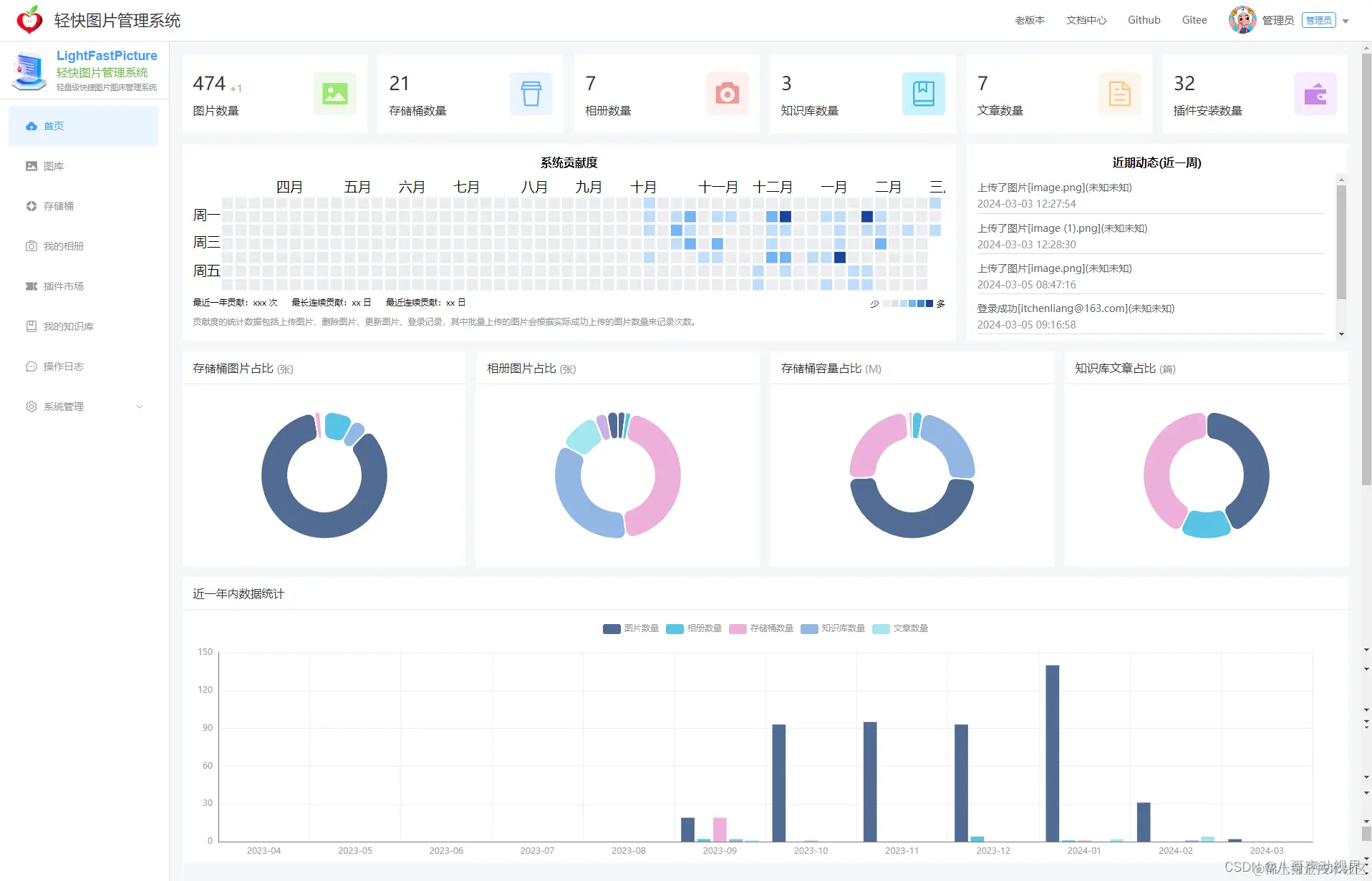
Task: Open the 图库 gallery menu item
Action: [83, 166]
